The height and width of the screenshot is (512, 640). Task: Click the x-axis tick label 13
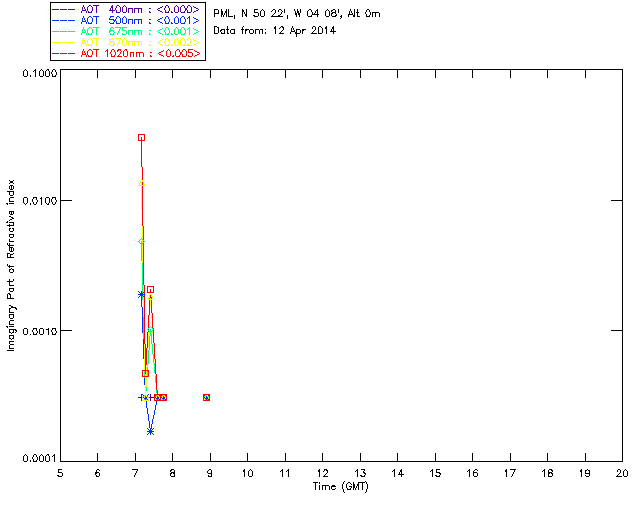click(x=360, y=473)
